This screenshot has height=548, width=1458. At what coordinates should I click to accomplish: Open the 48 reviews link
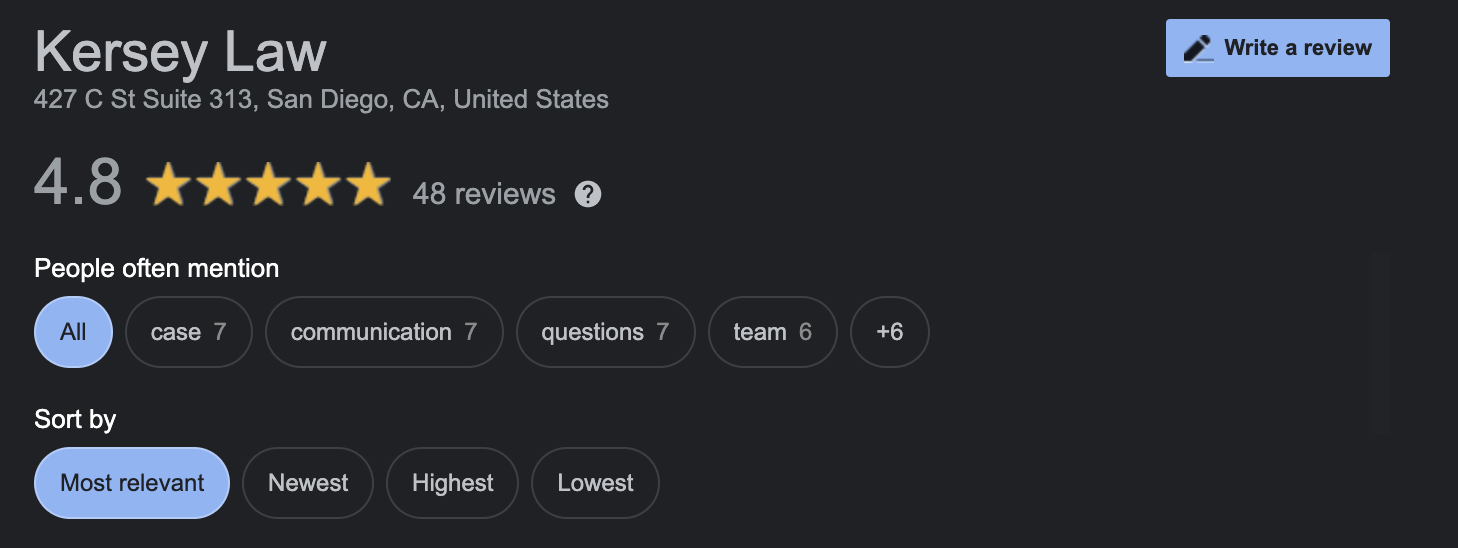(484, 193)
